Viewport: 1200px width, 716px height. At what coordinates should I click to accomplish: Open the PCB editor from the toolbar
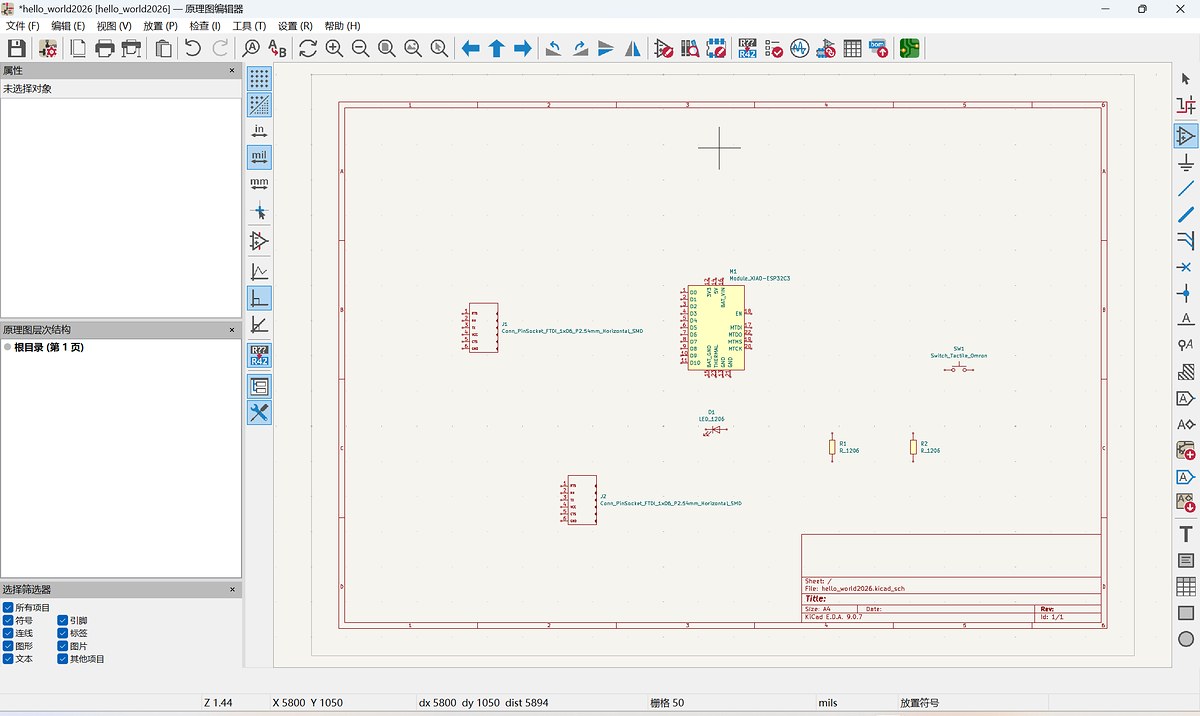pyautogui.click(x=908, y=47)
